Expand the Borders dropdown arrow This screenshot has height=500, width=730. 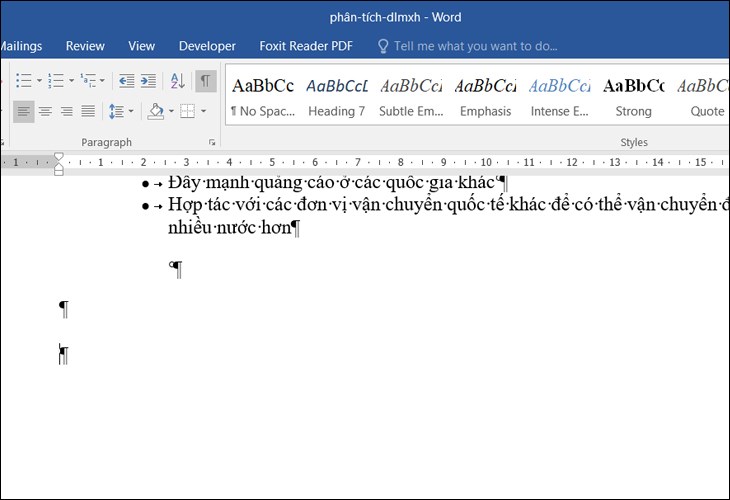[x=203, y=111]
